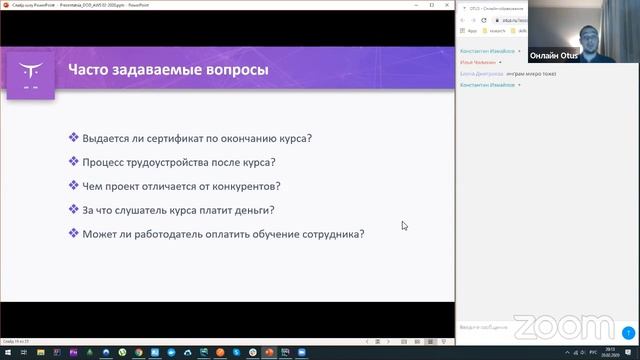
Task: Open the cloud-shaped taskbar icon
Action: [188, 352]
